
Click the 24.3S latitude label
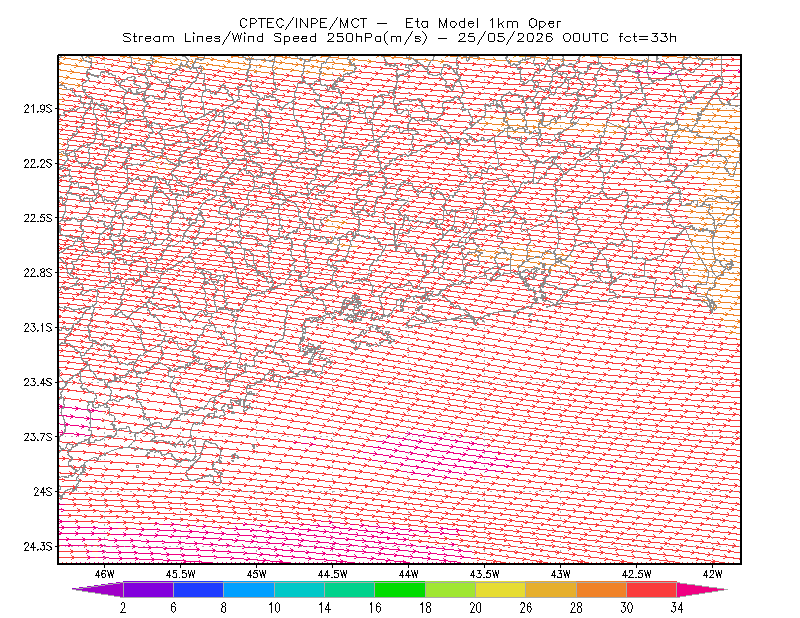tap(38, 546)
